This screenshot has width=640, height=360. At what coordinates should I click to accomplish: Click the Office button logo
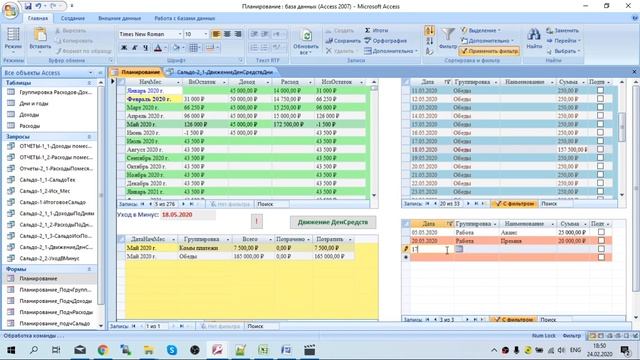tap(10, 10)
